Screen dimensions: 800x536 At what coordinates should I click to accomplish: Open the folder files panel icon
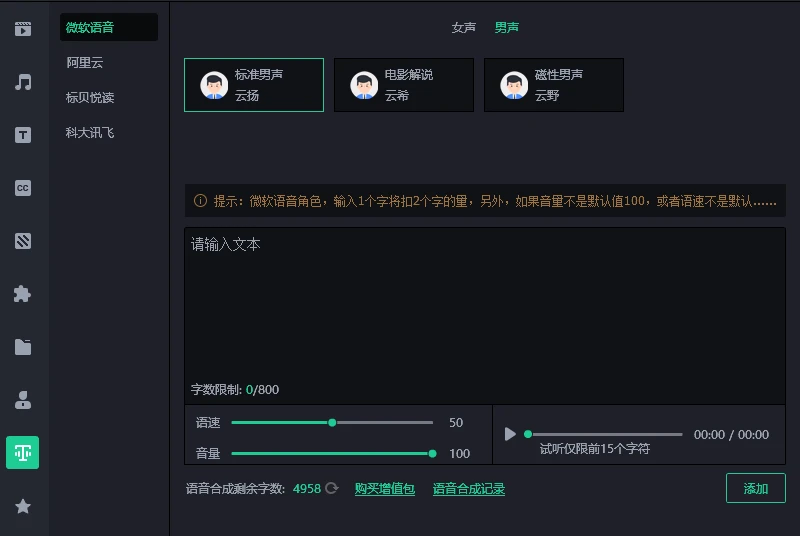[x=23, y=347]
